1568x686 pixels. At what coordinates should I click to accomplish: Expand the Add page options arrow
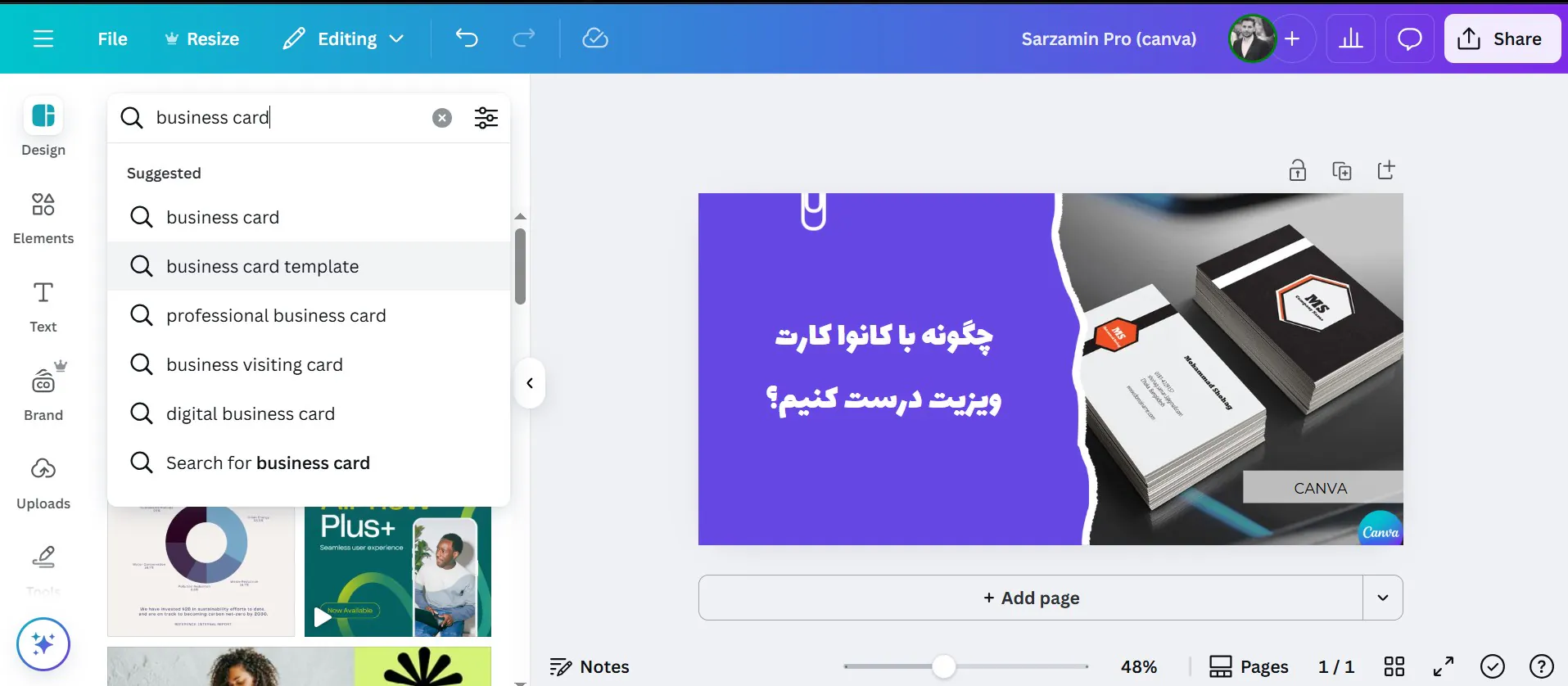tap(1383, 598)
